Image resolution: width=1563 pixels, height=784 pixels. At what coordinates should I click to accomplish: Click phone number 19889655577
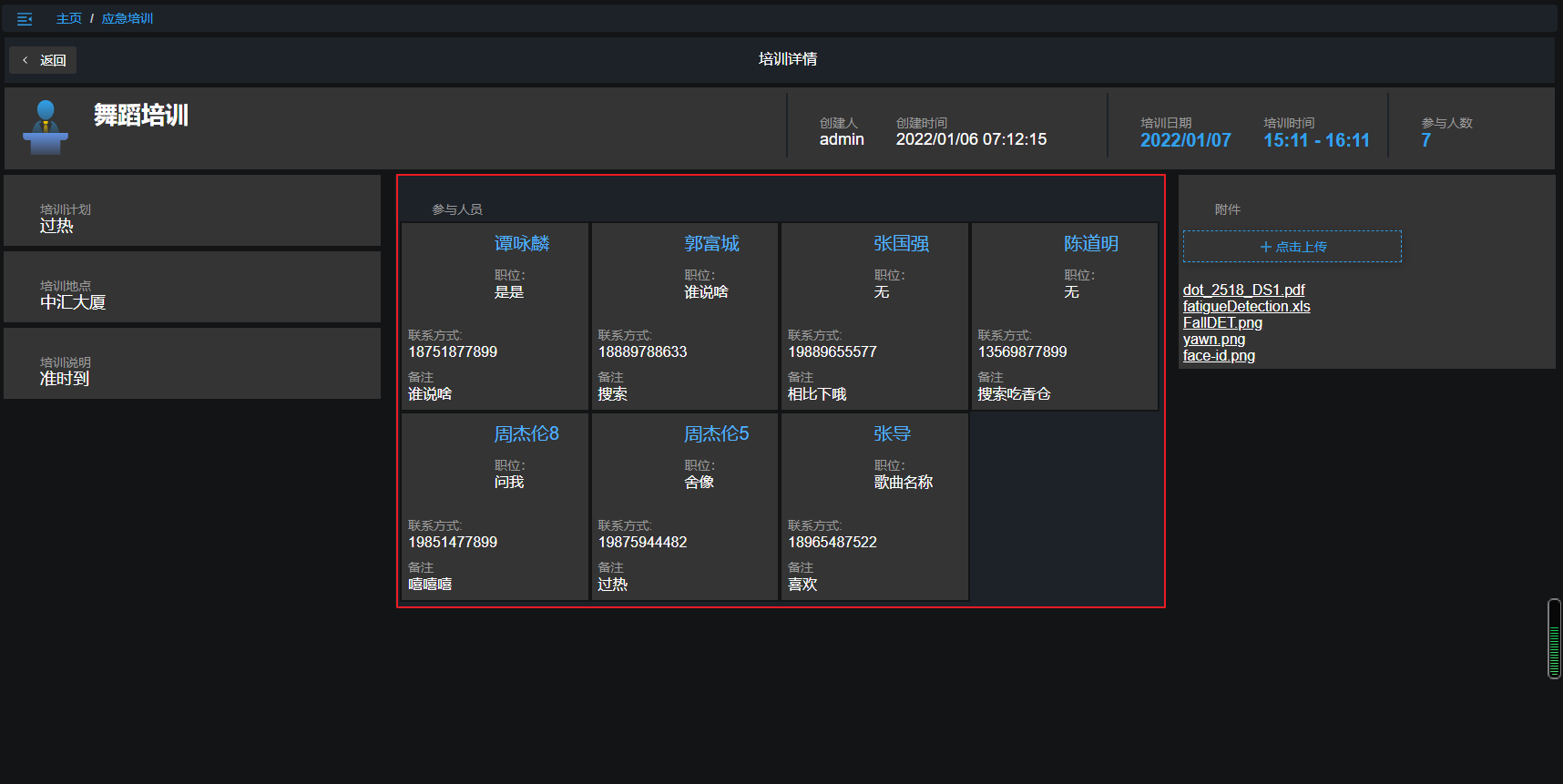coord(833,351)
